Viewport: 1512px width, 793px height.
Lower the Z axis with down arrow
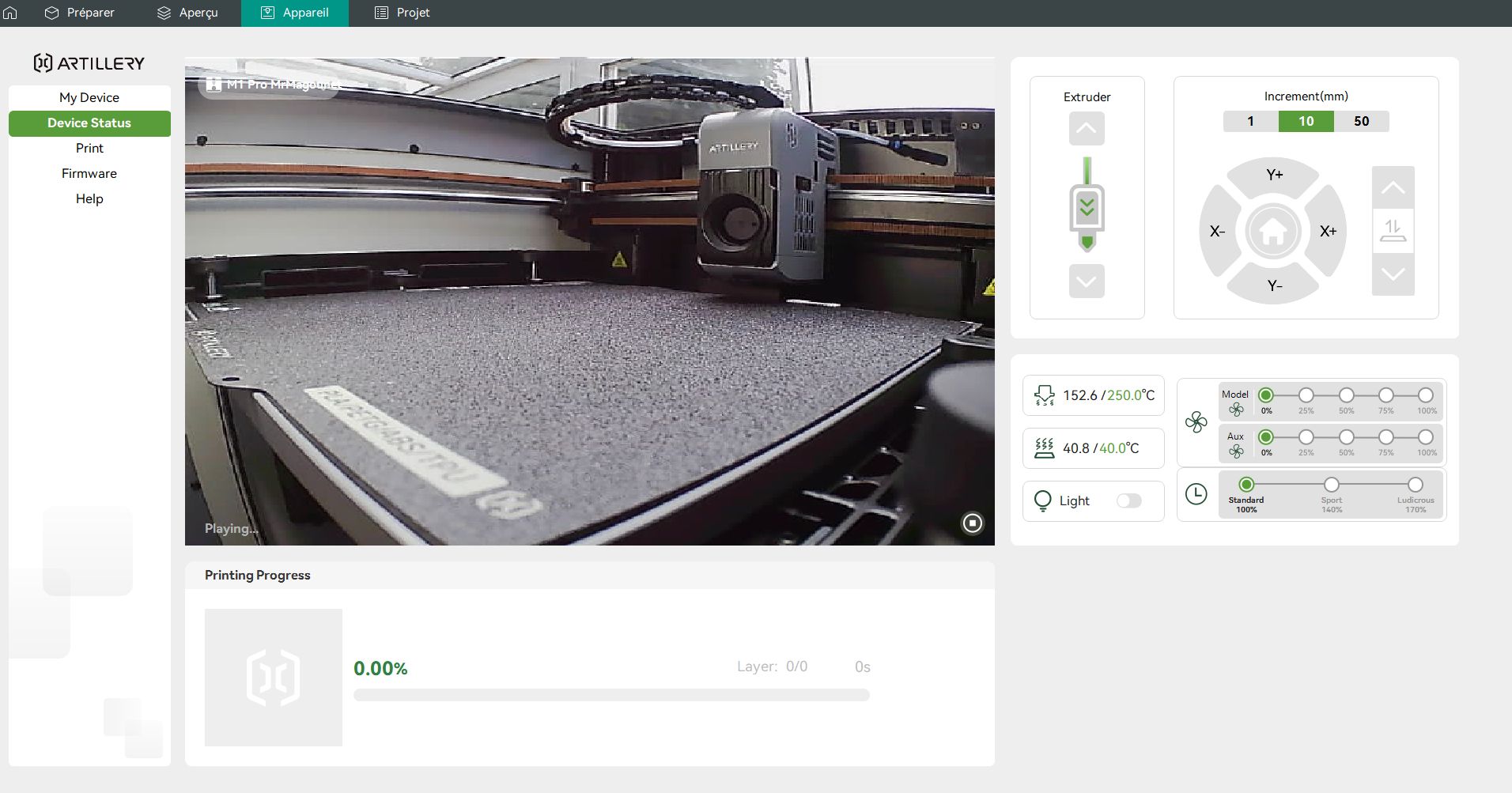click(x=1393, y=274)
